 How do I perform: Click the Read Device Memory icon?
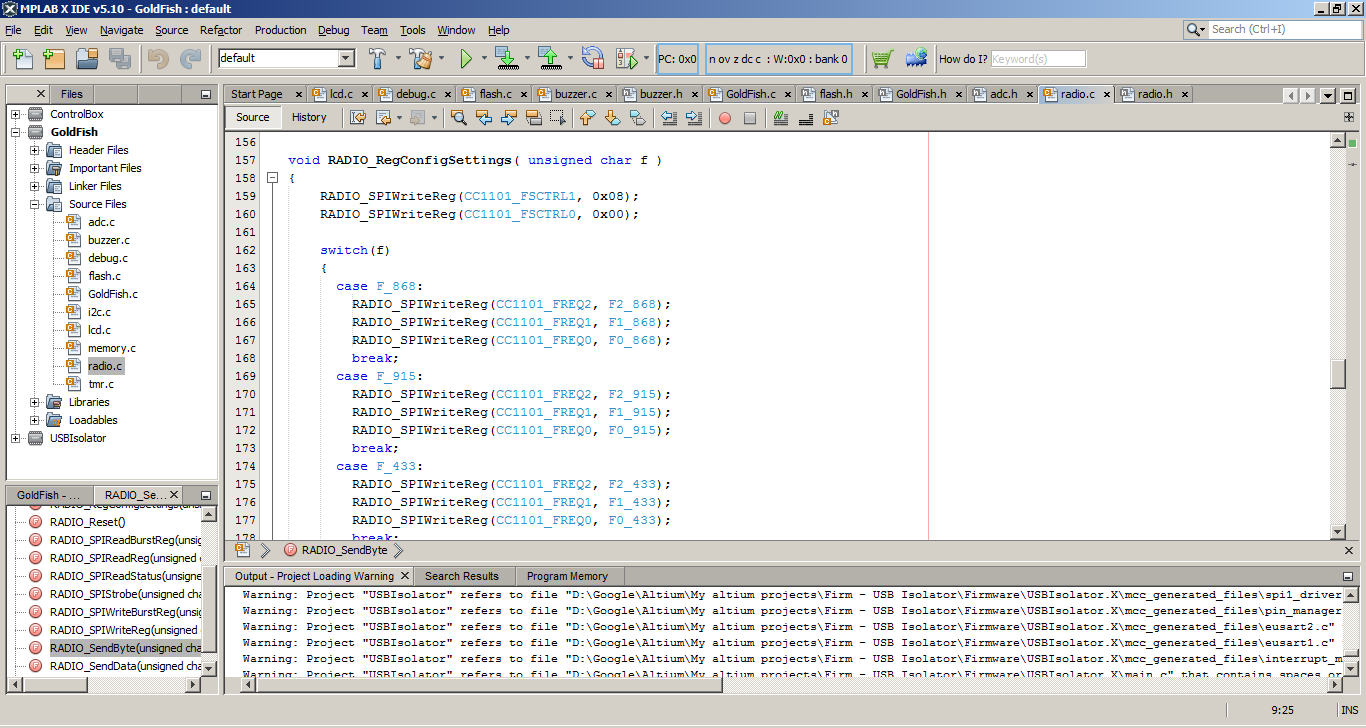[x=549, y=59]
